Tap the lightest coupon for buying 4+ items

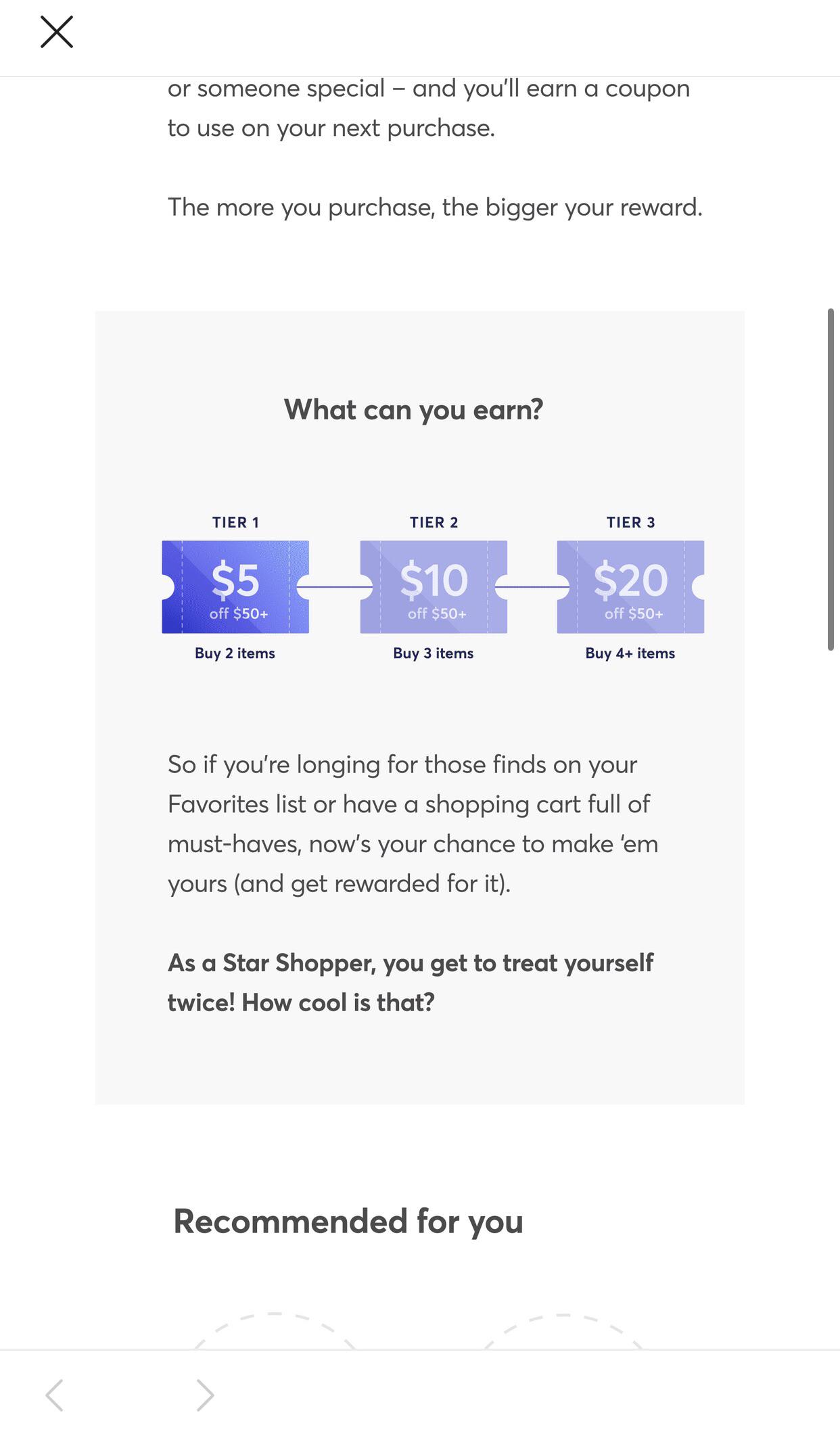tap(630, 586)
